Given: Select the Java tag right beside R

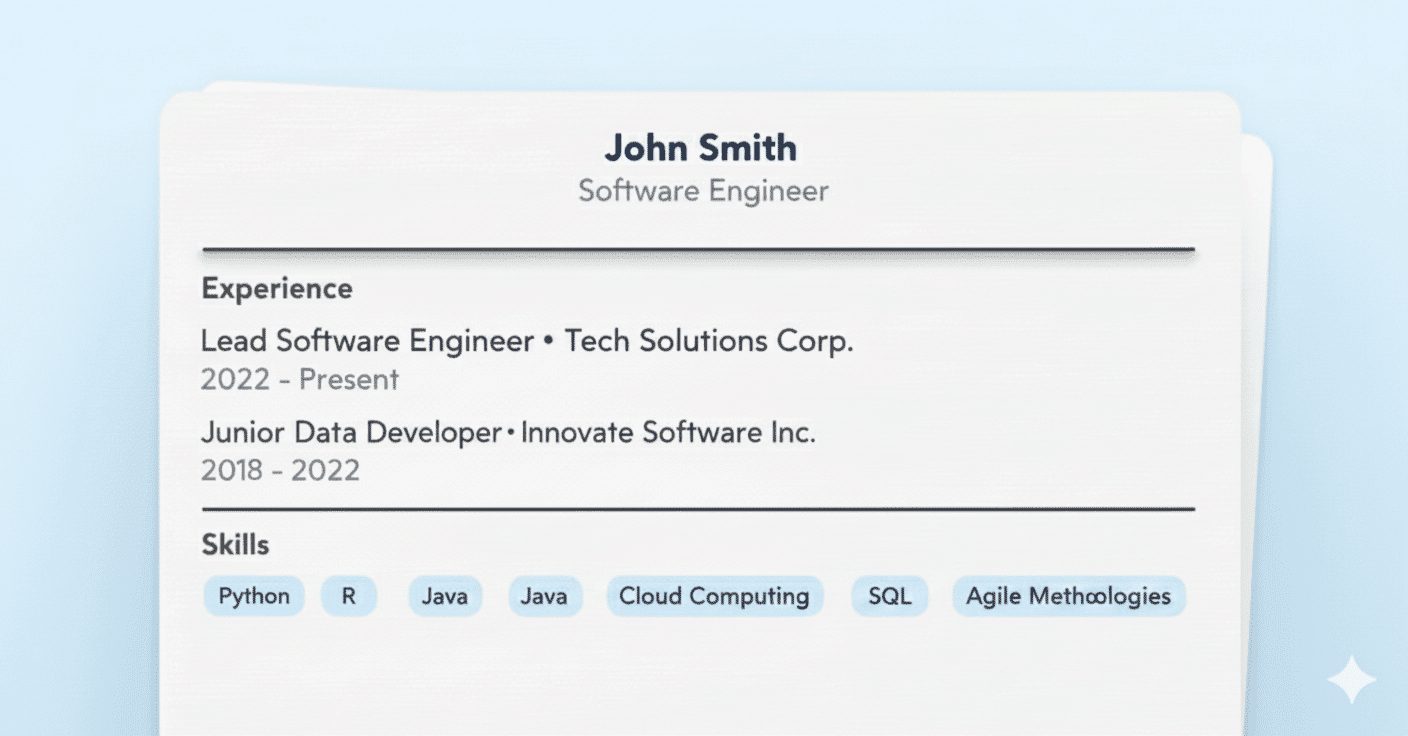Looking at the screenshot, I should [445, 596].
